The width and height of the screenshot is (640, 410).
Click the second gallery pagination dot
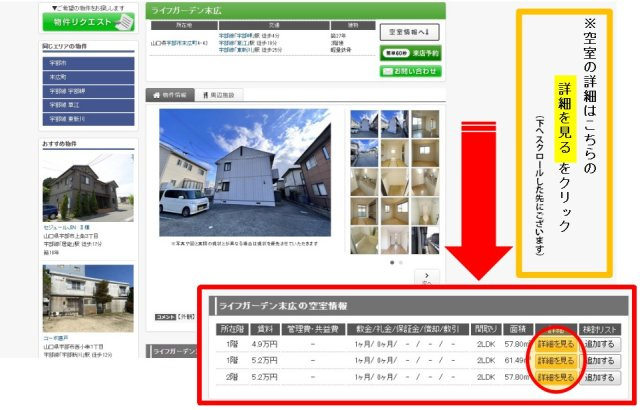tap(401, 263)
